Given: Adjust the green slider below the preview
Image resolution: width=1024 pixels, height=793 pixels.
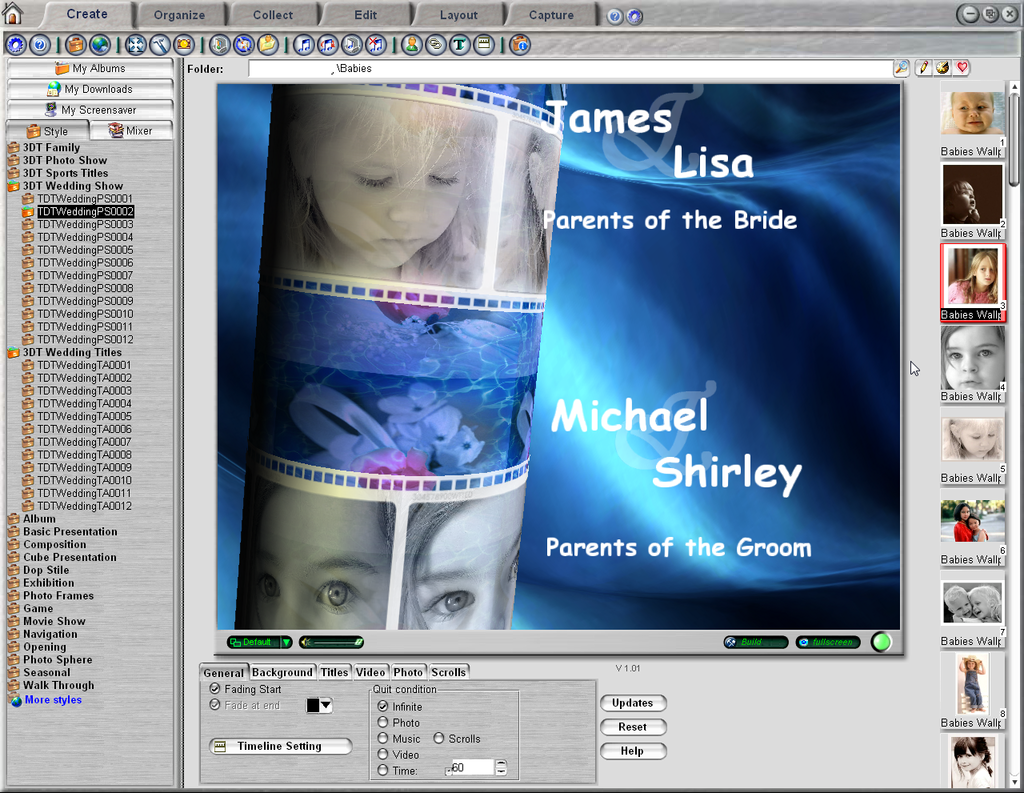Looking at the screenshot, I should click(x=331, y=642).
